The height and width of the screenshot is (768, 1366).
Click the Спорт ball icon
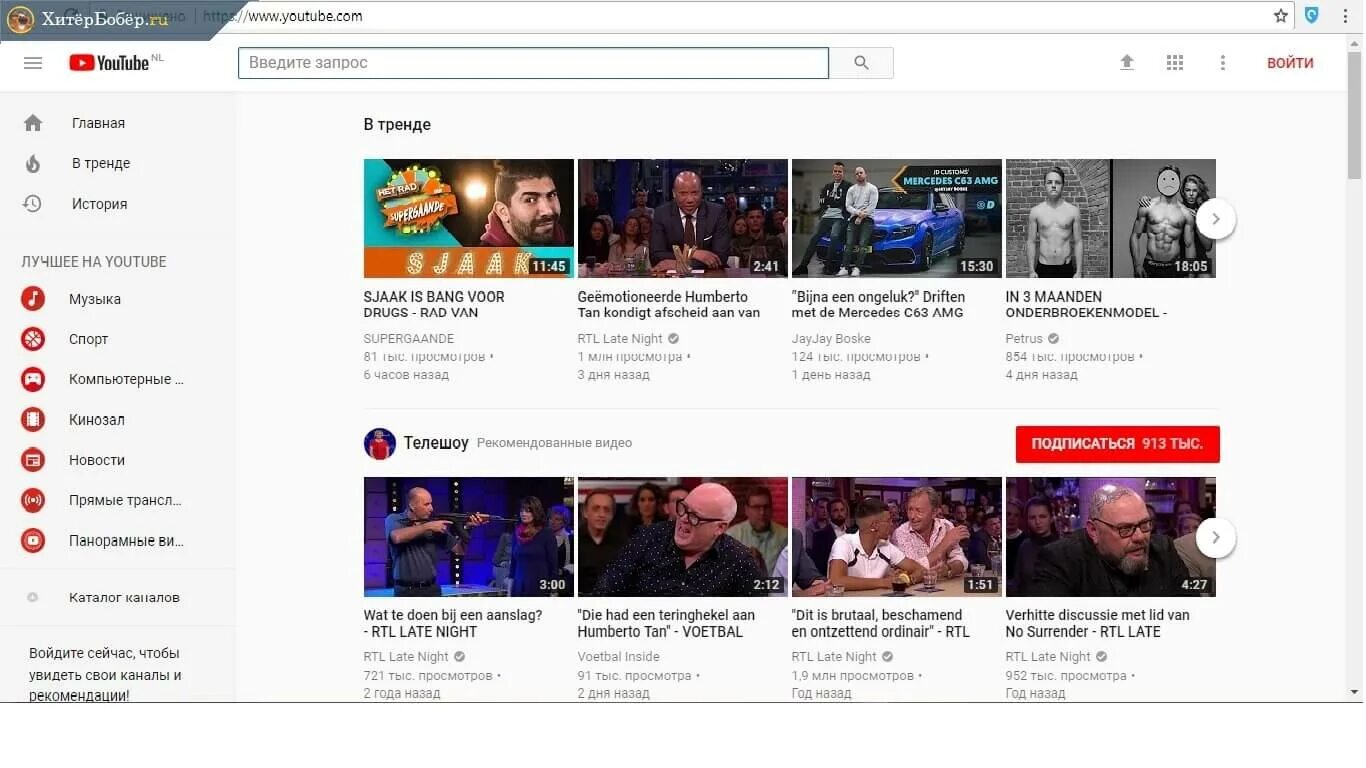coord(33,339)
